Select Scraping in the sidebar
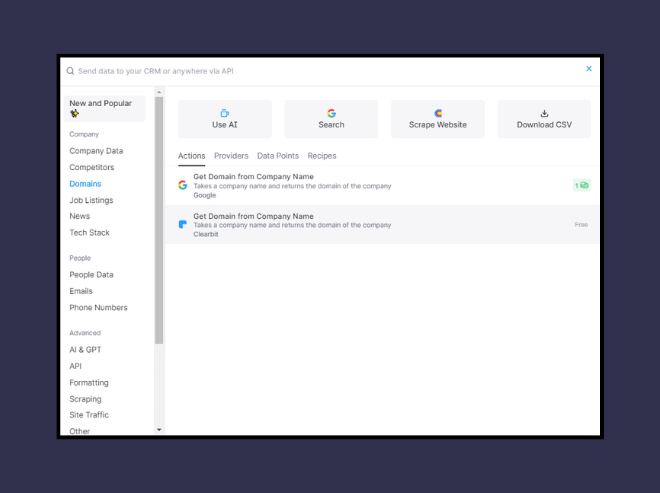 point(85,399)
